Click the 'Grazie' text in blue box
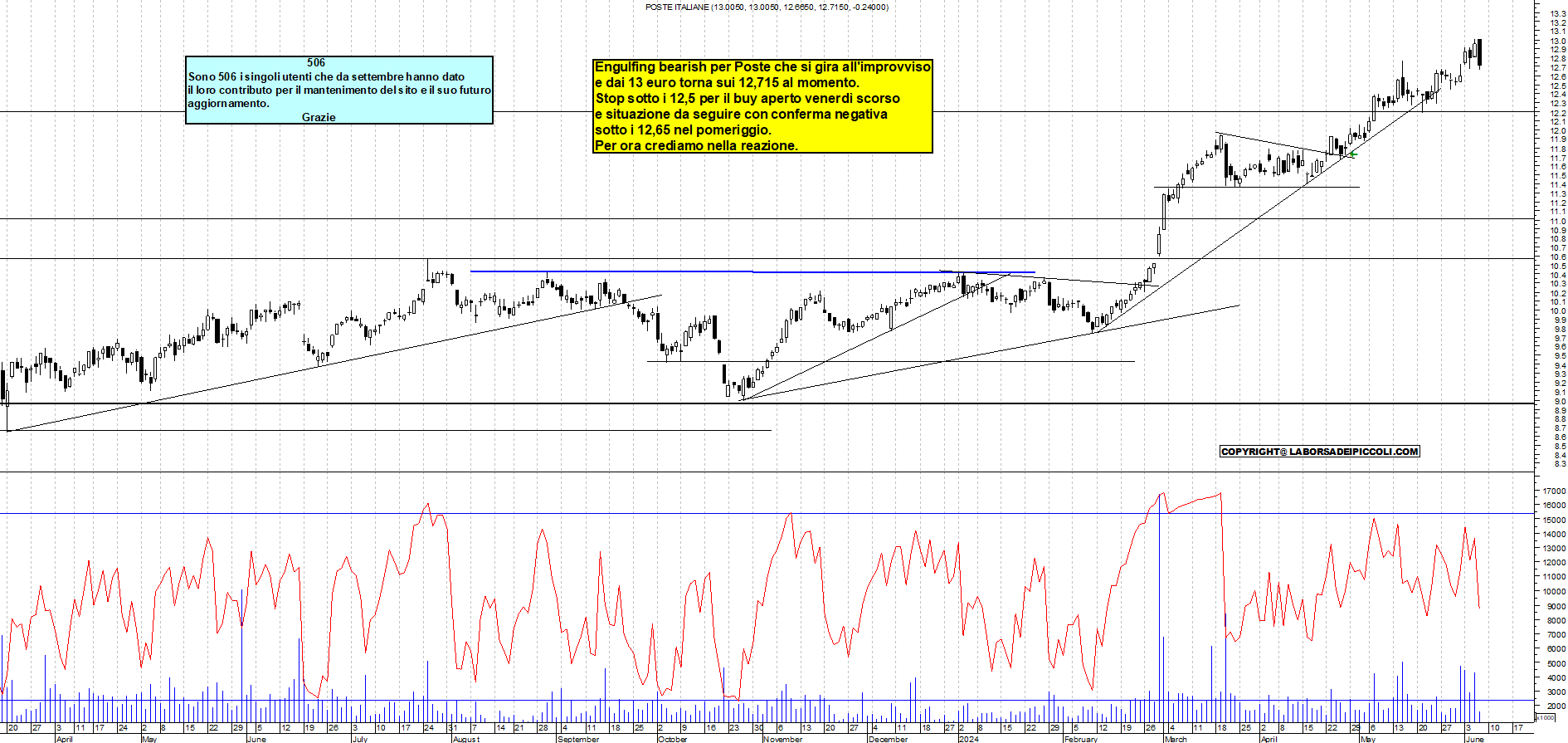The height and width of the screenshot is (743, 1568). 319,117
